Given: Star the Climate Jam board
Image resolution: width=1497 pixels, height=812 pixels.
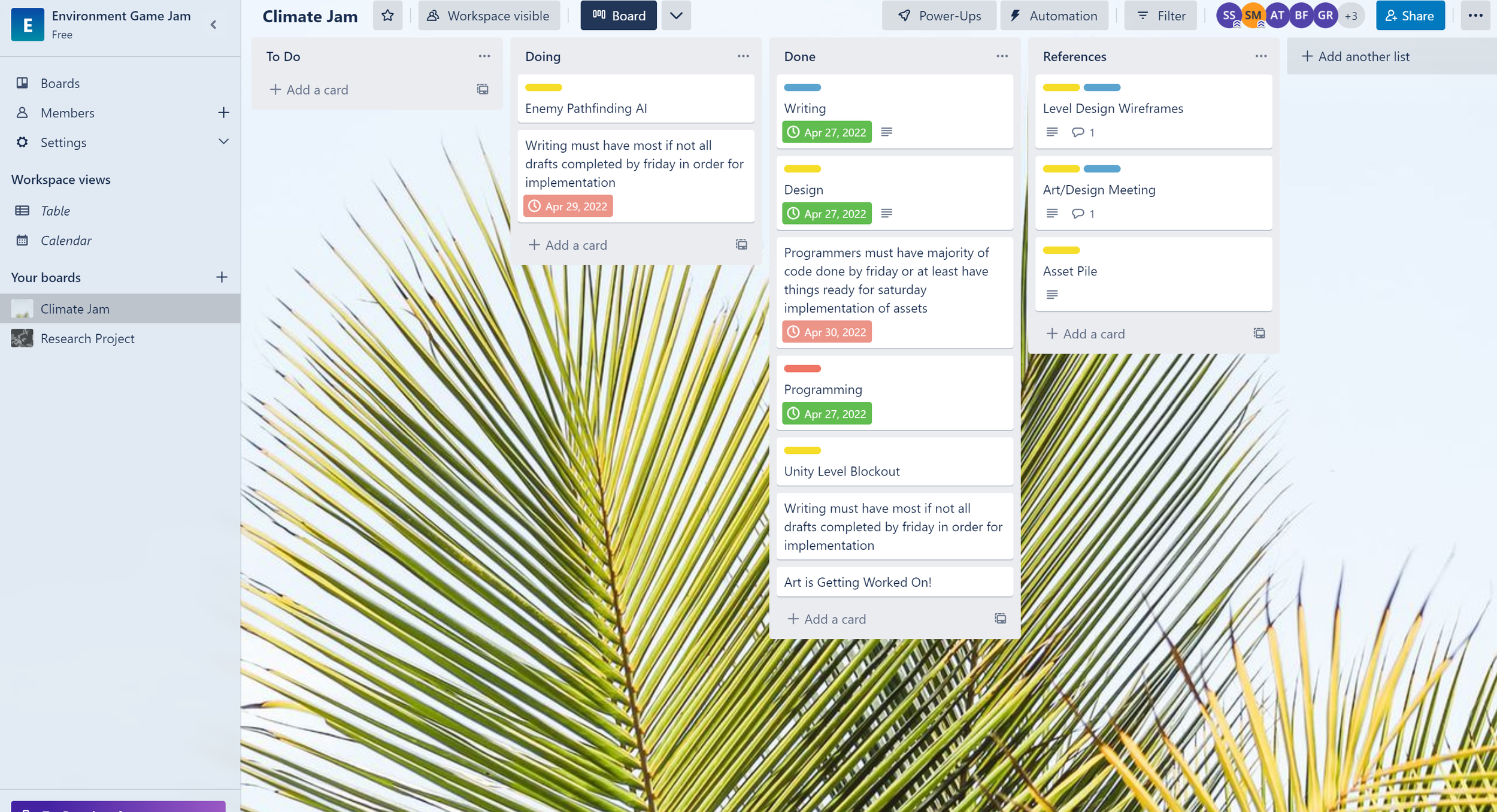Looking at the screenshot, I should click(387, 16).
